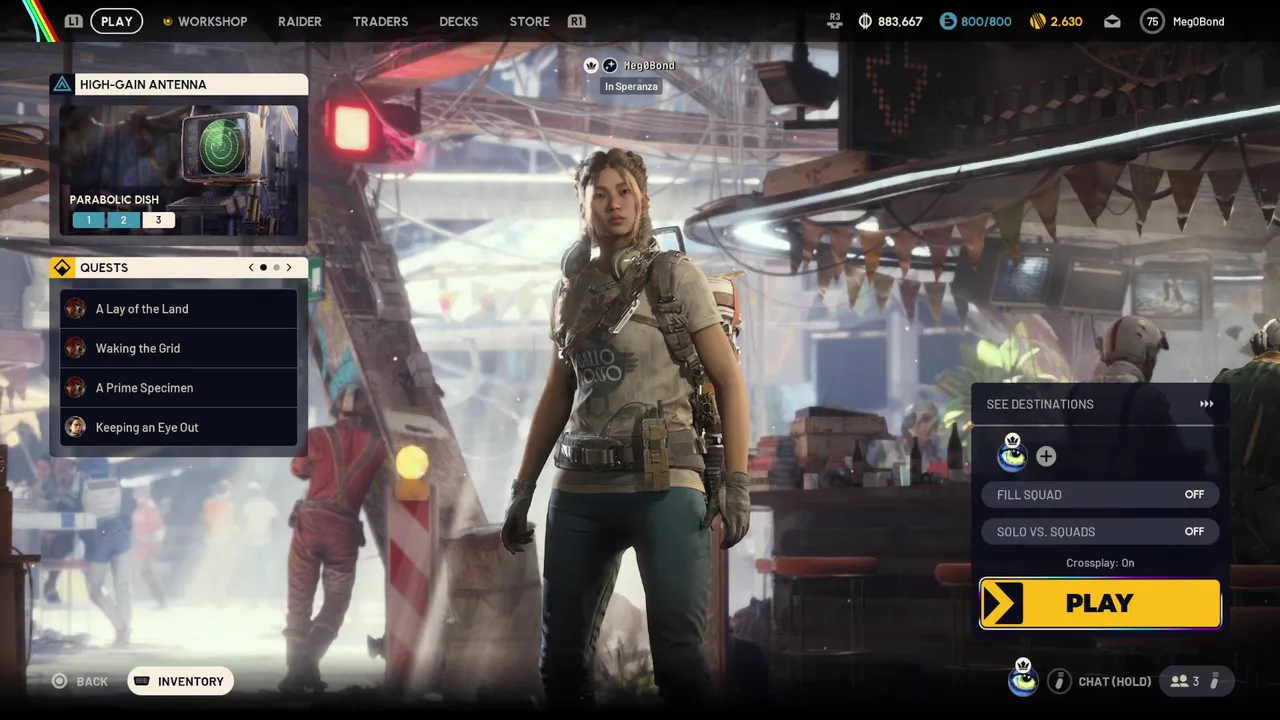The width and height of the screenshot is (1280, 720).
Task: Click the stick icon next to Chat (Hold)
Action: [1058, 681]
